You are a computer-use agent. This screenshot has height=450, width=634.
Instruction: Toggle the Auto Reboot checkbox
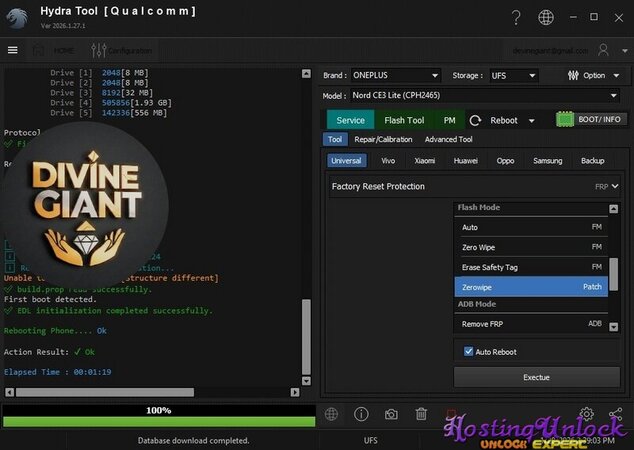[469, 352]
